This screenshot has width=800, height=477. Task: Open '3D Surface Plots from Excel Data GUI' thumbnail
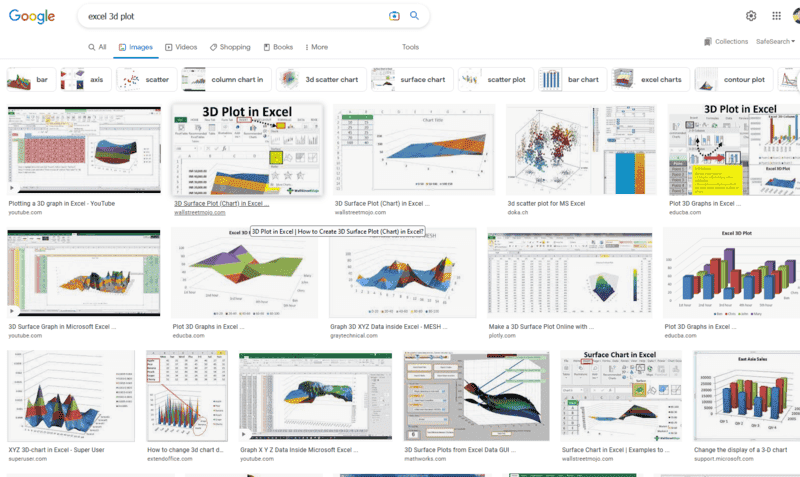click(x=476, y=396)
